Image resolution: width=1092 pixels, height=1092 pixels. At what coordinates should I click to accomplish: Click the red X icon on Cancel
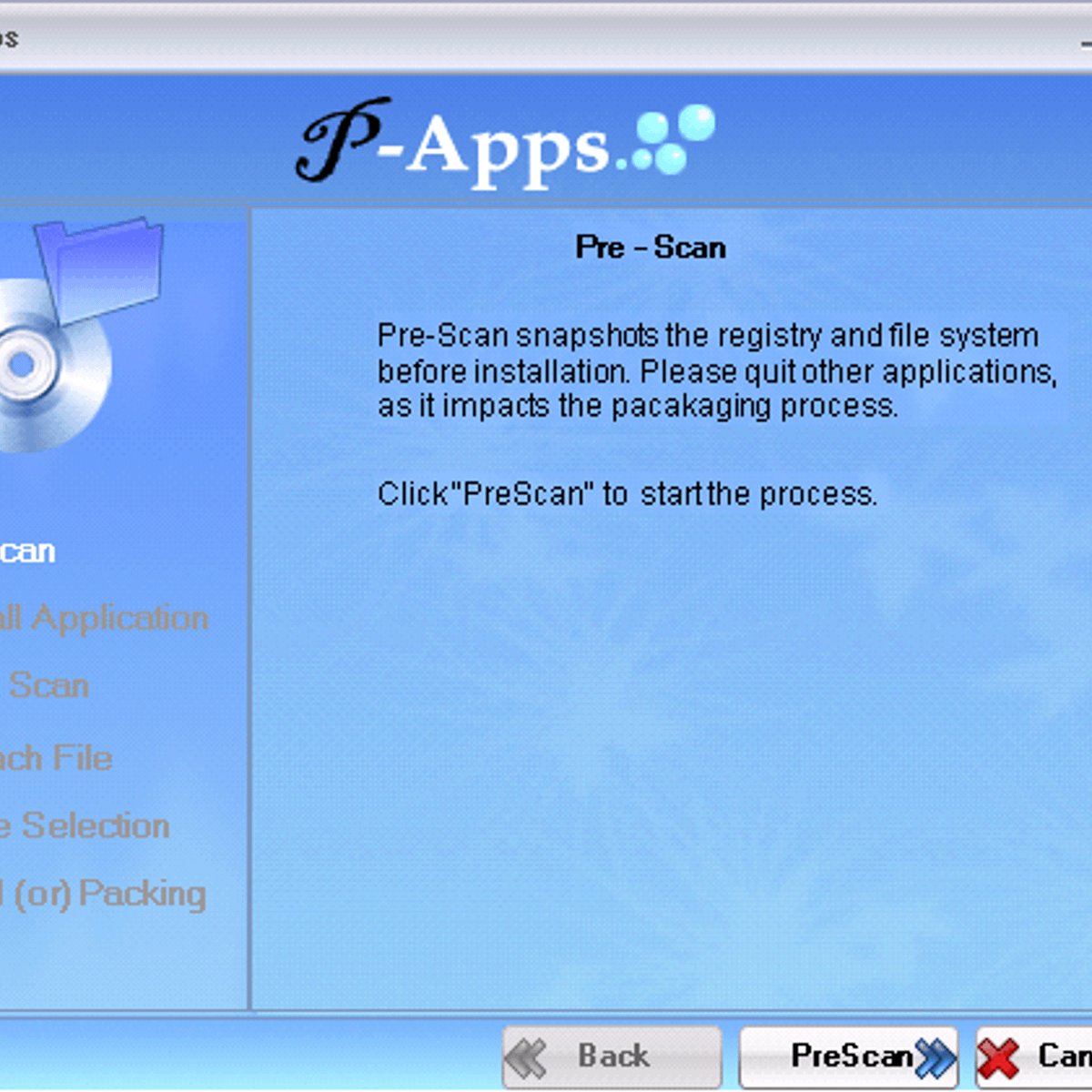point(999,1057)
